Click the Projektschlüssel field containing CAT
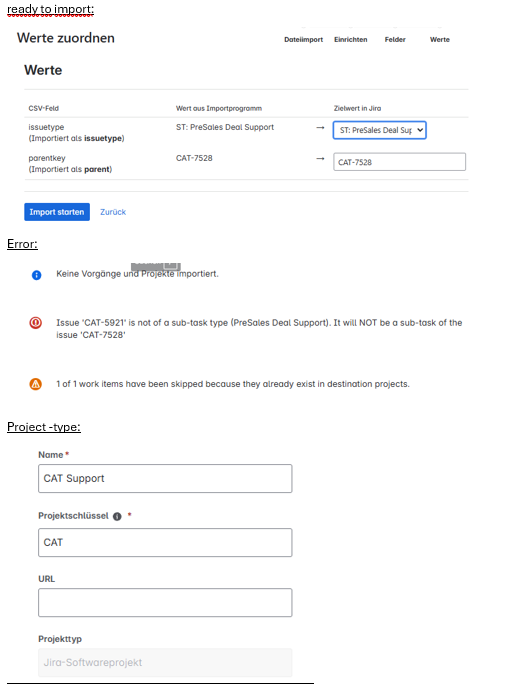This screenshot has height=698, width=511. pos(165,542)
